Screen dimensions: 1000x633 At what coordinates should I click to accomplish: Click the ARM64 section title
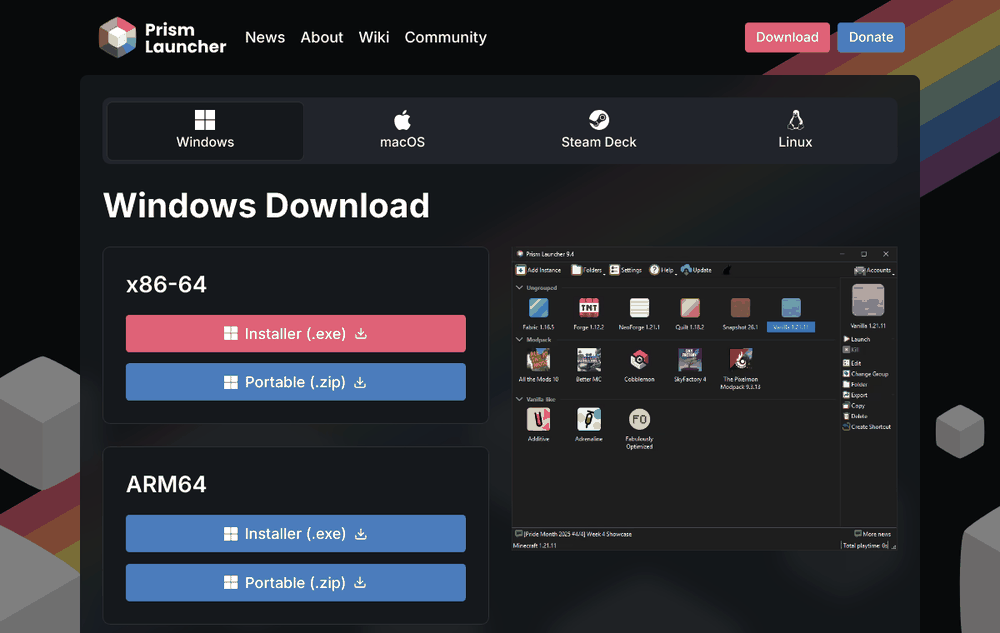(x=166, y=484)
